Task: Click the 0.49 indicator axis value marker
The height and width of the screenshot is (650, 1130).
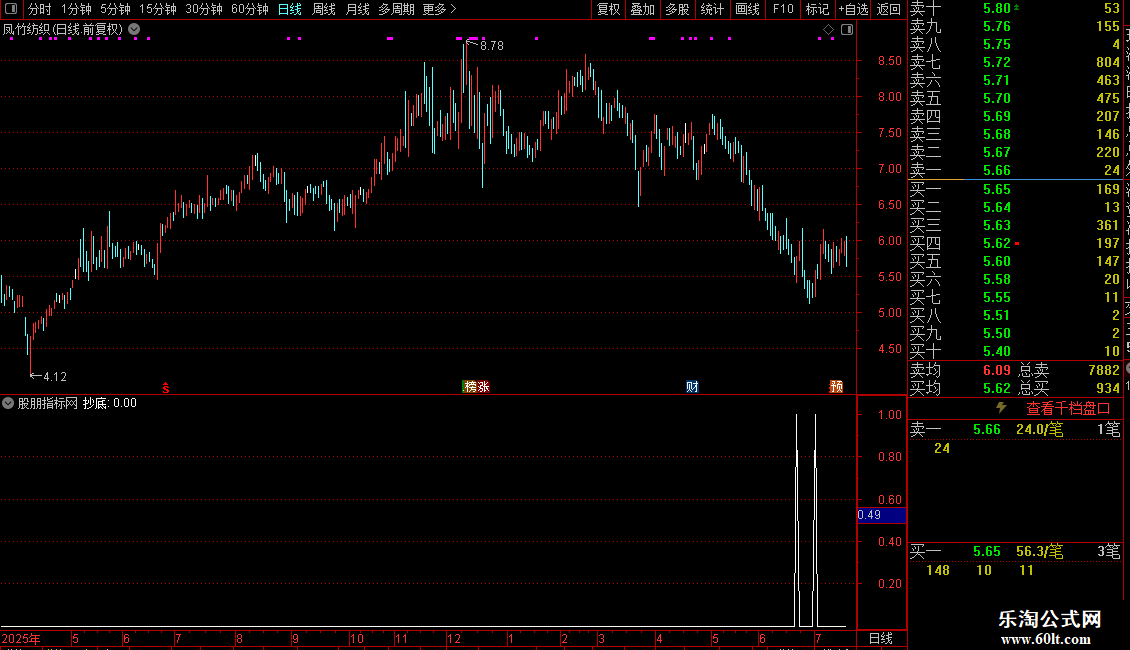Action: pos(881,515)
